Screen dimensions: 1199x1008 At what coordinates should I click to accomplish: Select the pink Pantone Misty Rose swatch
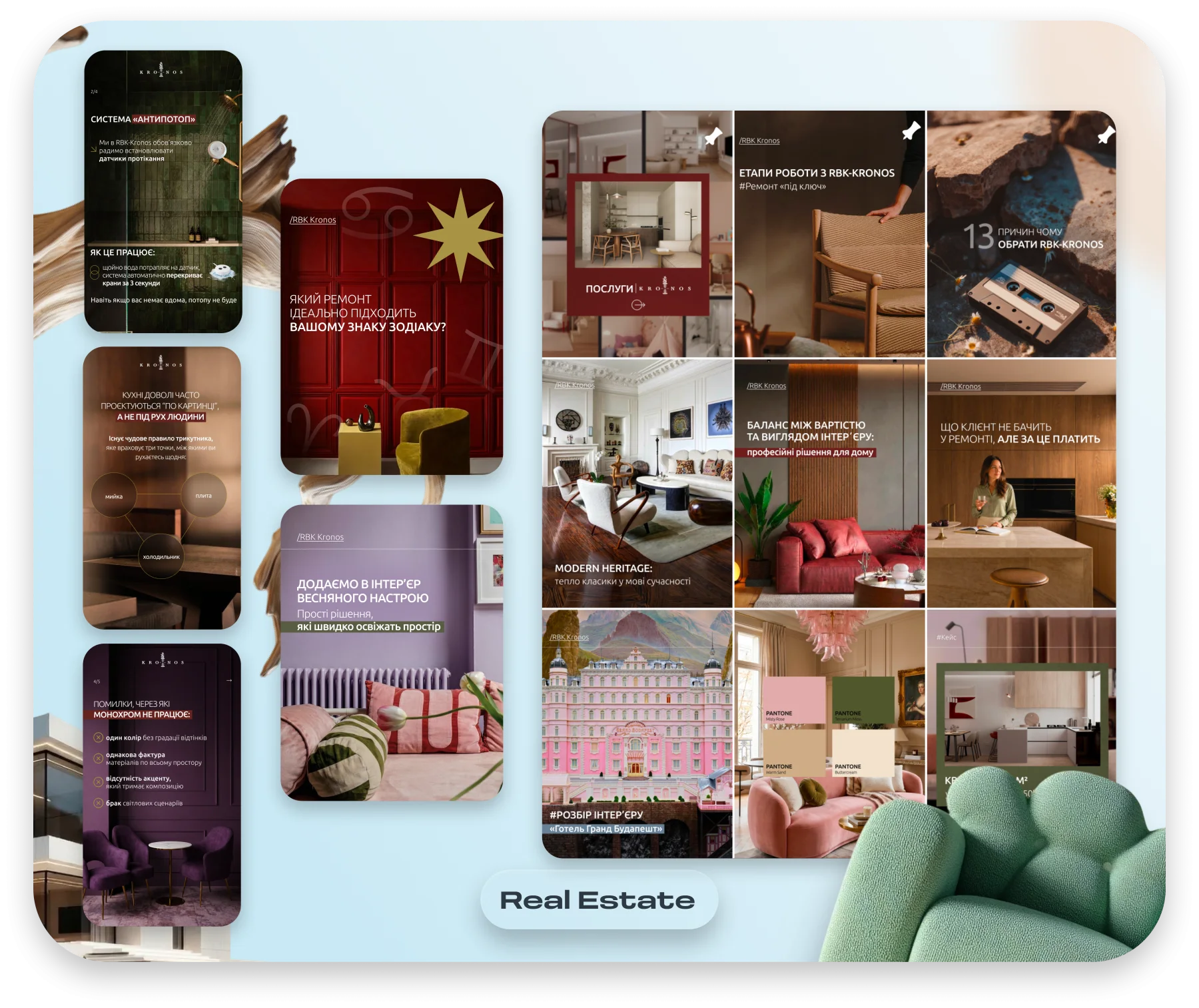point(794,700)
